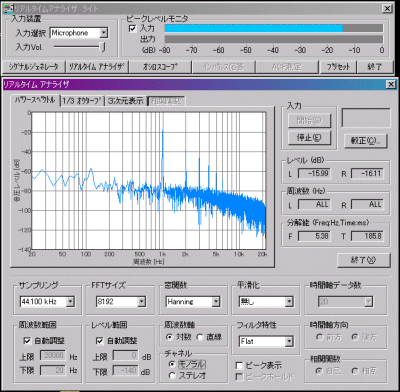Click the 較正(C) calibration button
400x392 pixels.
coord(366,141)
